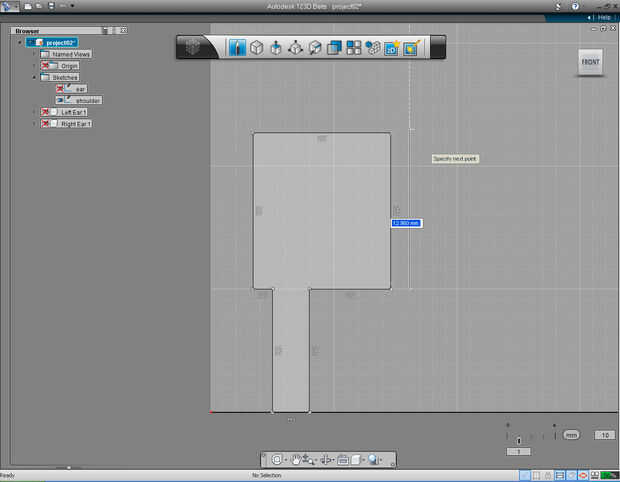
Task: Click the grouped cubes assembly icon
Action: click(x=372, y=48)
